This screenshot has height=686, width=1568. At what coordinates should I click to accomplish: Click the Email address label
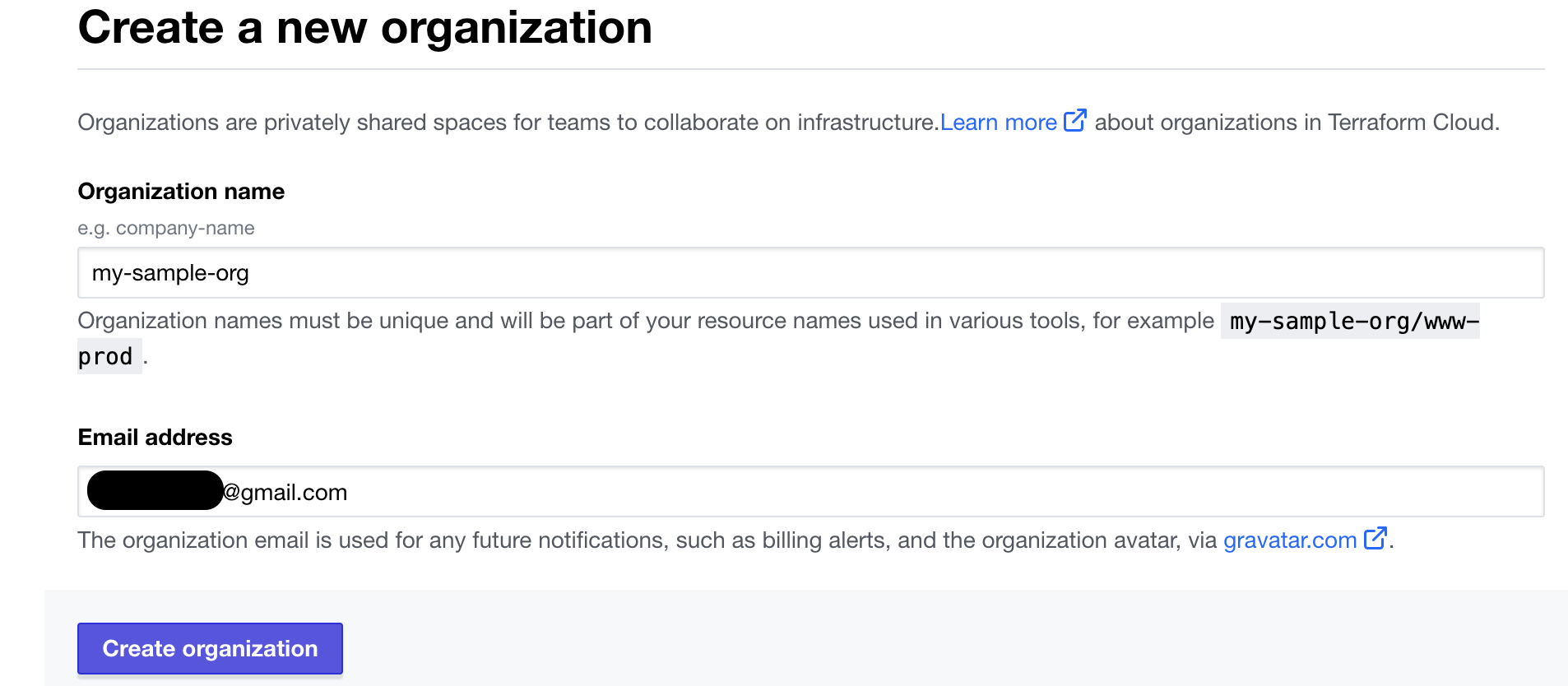[155, 438]
